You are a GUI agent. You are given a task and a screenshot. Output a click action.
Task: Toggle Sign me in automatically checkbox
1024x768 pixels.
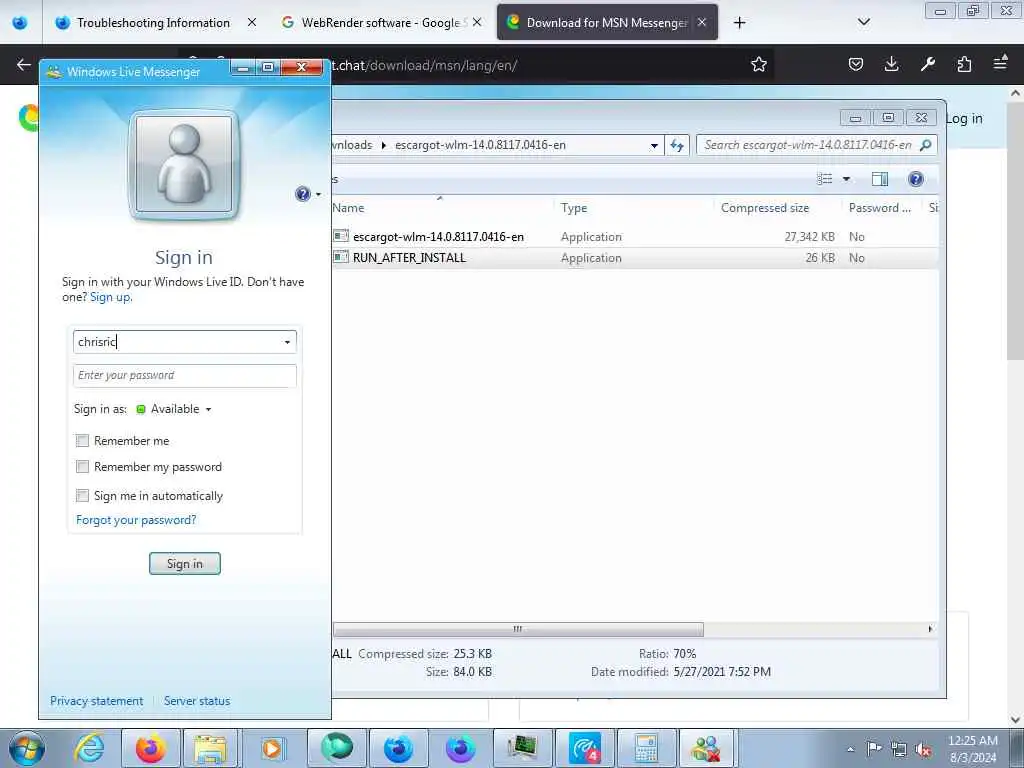(x=82, y=496)
